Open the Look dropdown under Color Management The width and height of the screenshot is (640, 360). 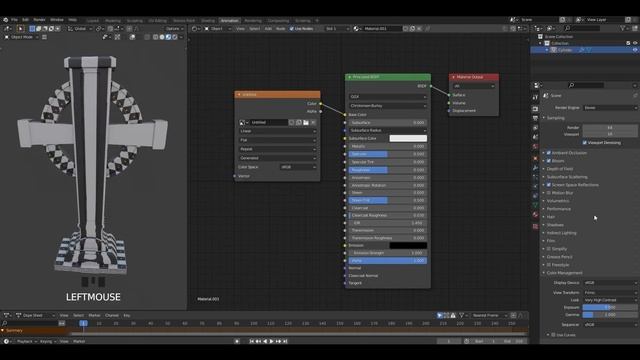(x=610, y=300)
